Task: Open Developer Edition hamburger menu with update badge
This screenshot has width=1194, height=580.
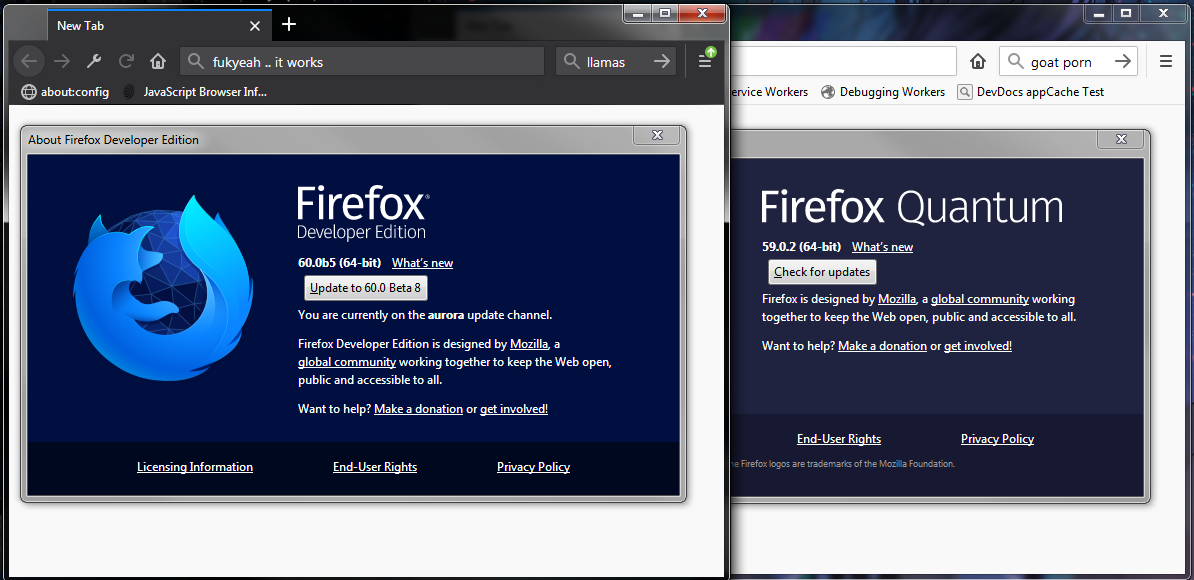Action: 706,60
